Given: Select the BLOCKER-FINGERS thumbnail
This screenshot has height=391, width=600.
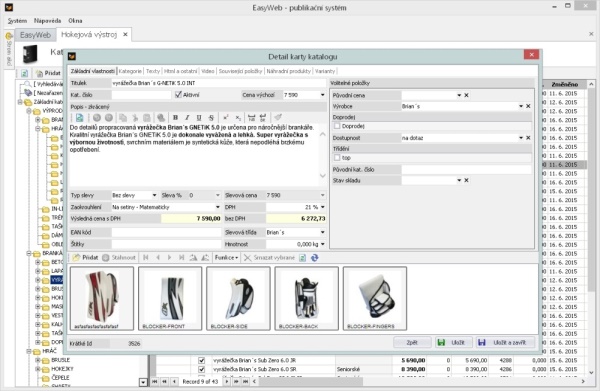Looking at the screenshot, I should click(x=375, y=298).
